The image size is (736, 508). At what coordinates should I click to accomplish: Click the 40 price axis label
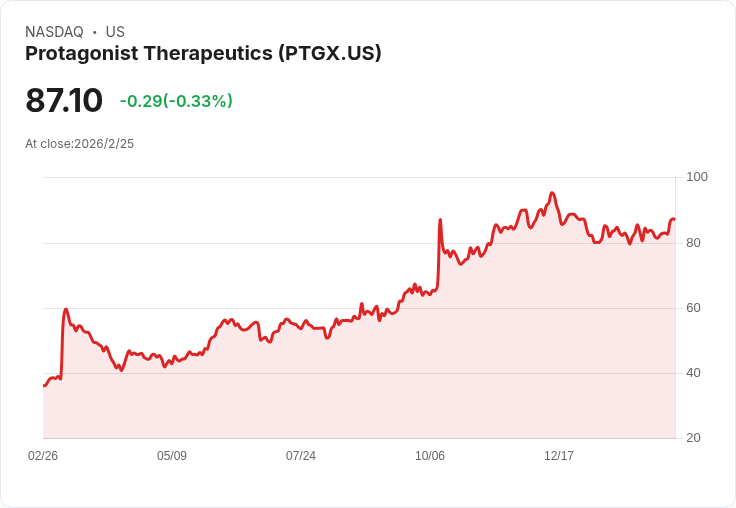(693, 373)
